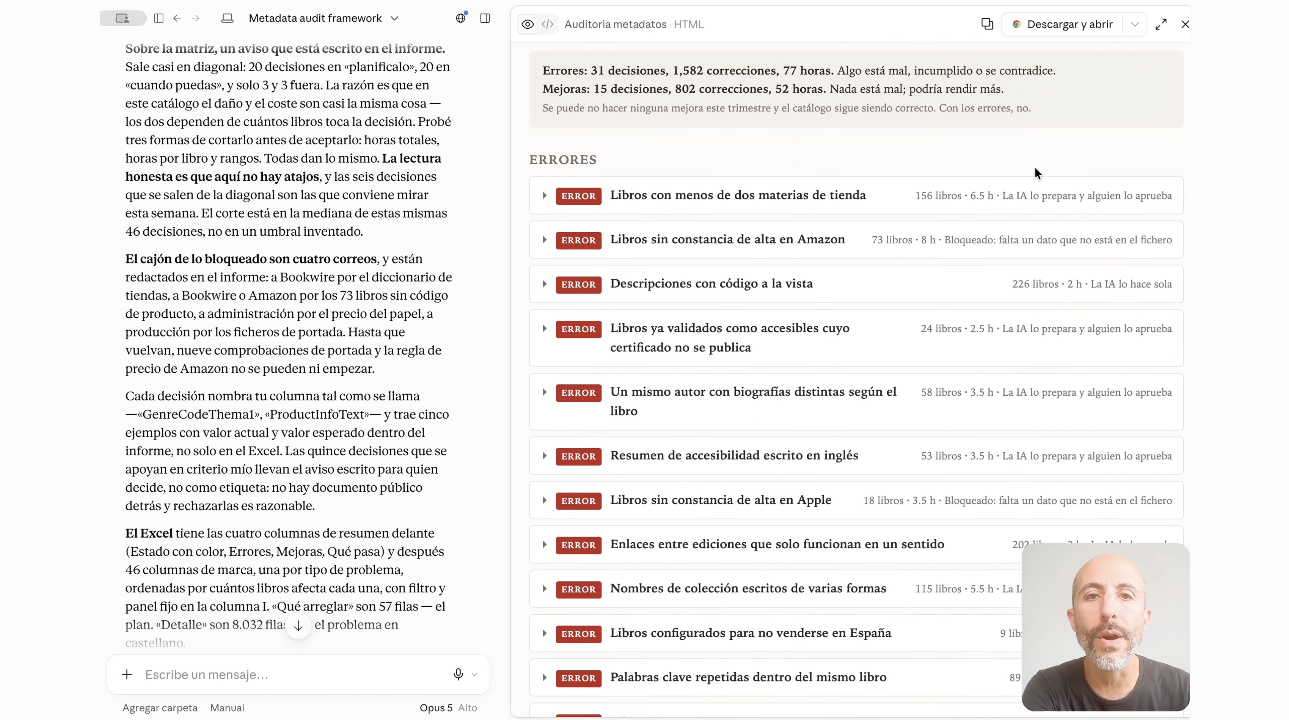Click the summary line 'Errores: 31 decisiones'
This screenshot has width=1289, height=720.
(x=799, y=71)
